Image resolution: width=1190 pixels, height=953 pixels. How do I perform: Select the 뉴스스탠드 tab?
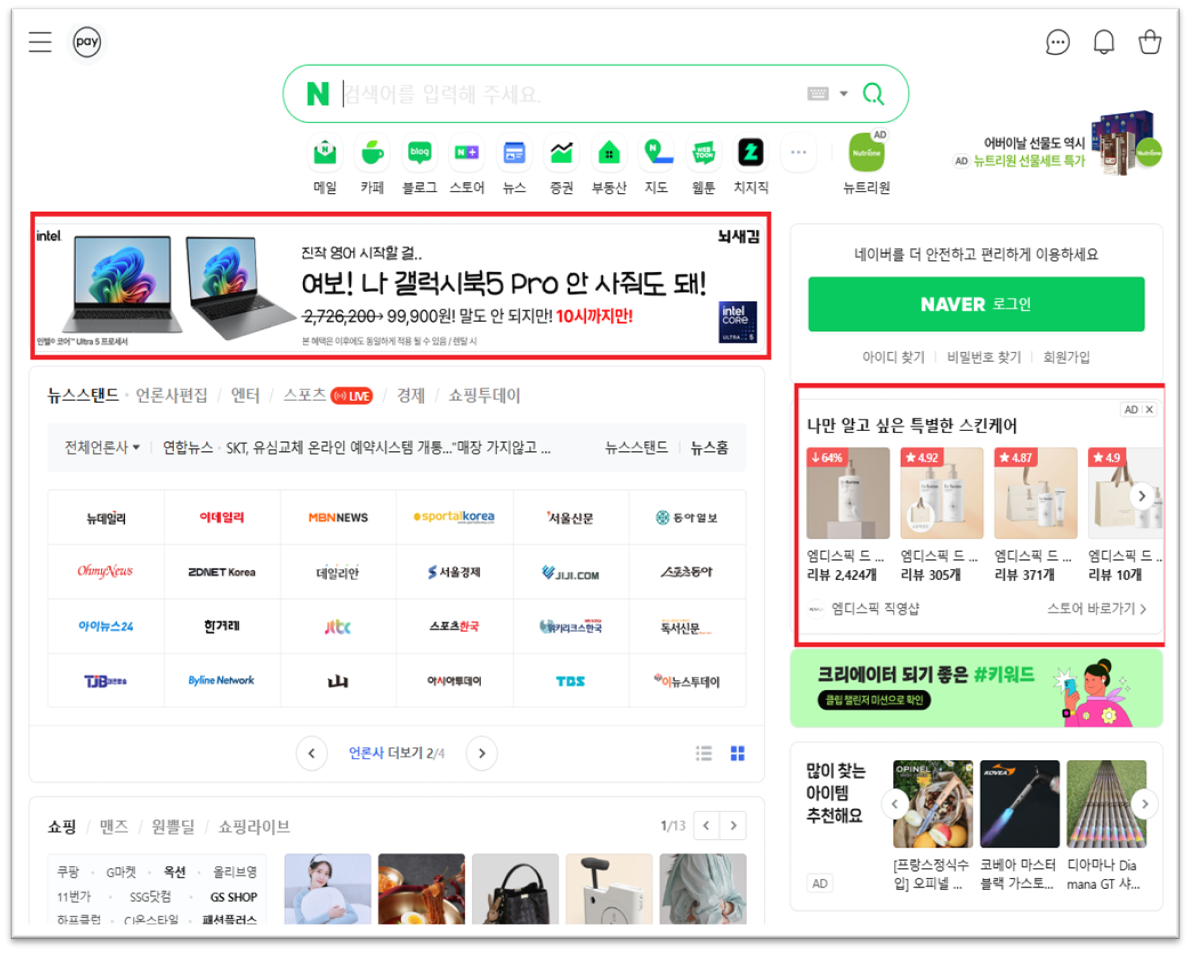[83, 395]
